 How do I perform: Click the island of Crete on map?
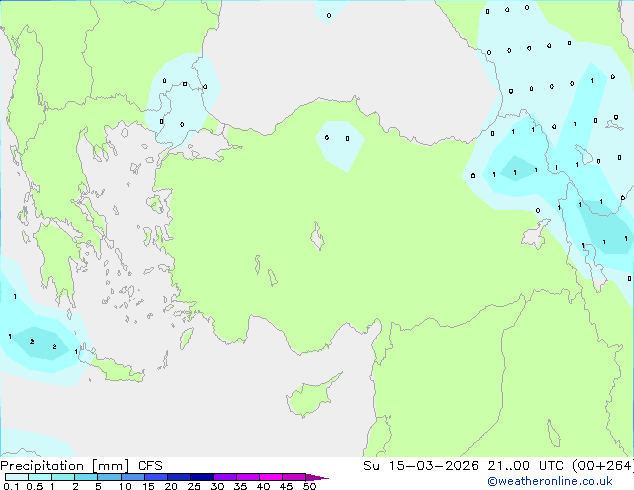click(x=113, y=368)
